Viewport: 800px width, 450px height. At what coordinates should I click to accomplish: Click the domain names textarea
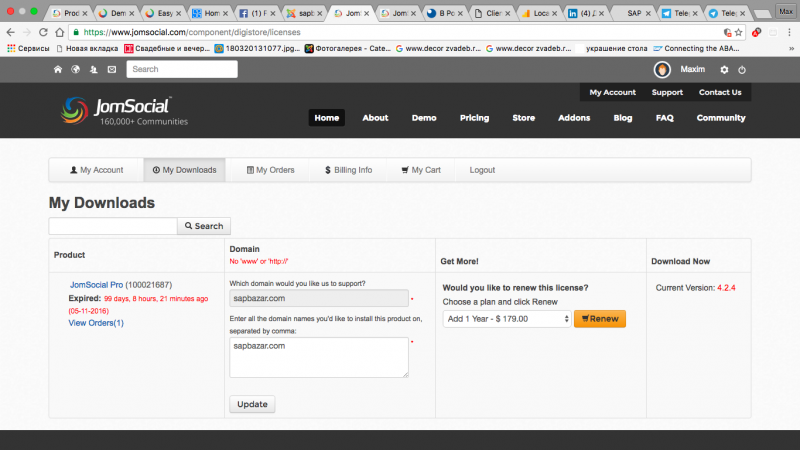click(319, 357)
